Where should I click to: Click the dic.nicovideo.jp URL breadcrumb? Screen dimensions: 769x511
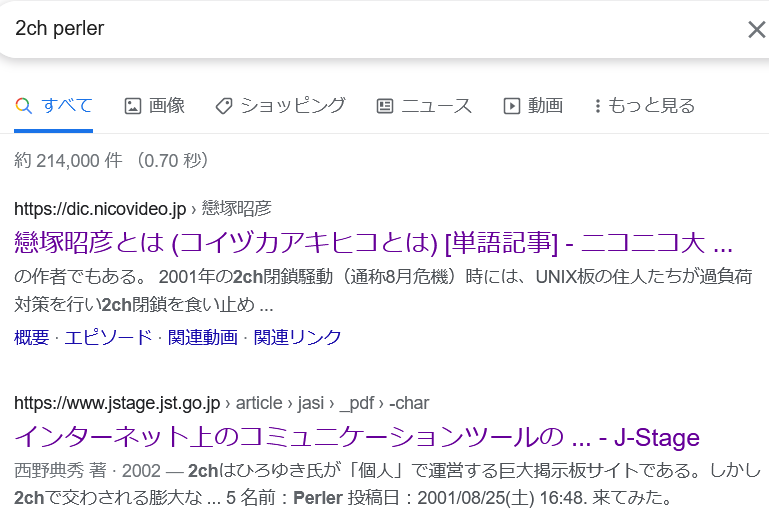pos(142,209)
